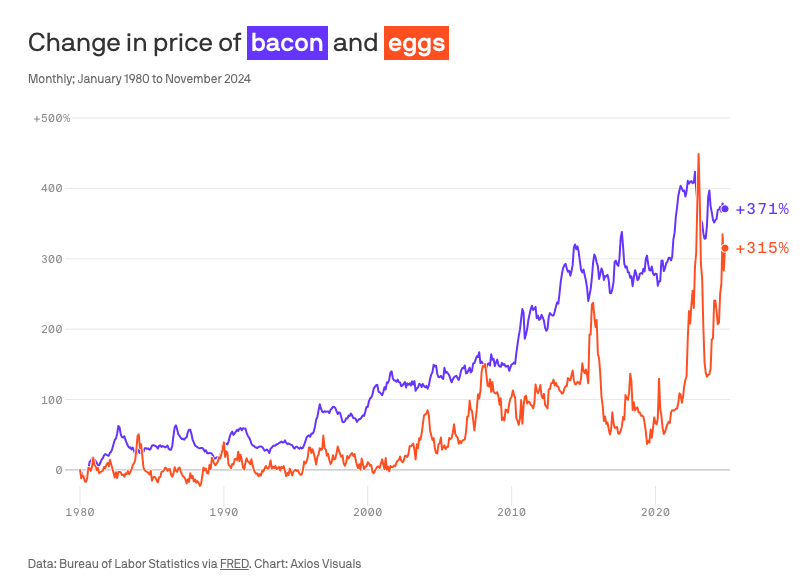Click the 400 y-axis label

point(52,189)
